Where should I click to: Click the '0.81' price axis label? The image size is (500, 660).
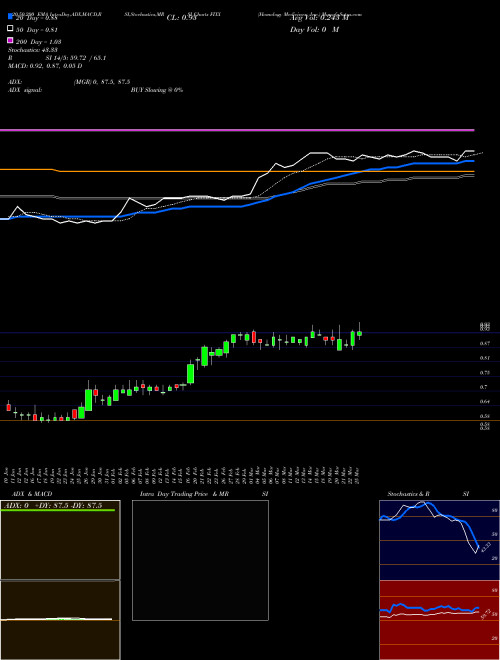pyautogui.click(x=484, y=358)
